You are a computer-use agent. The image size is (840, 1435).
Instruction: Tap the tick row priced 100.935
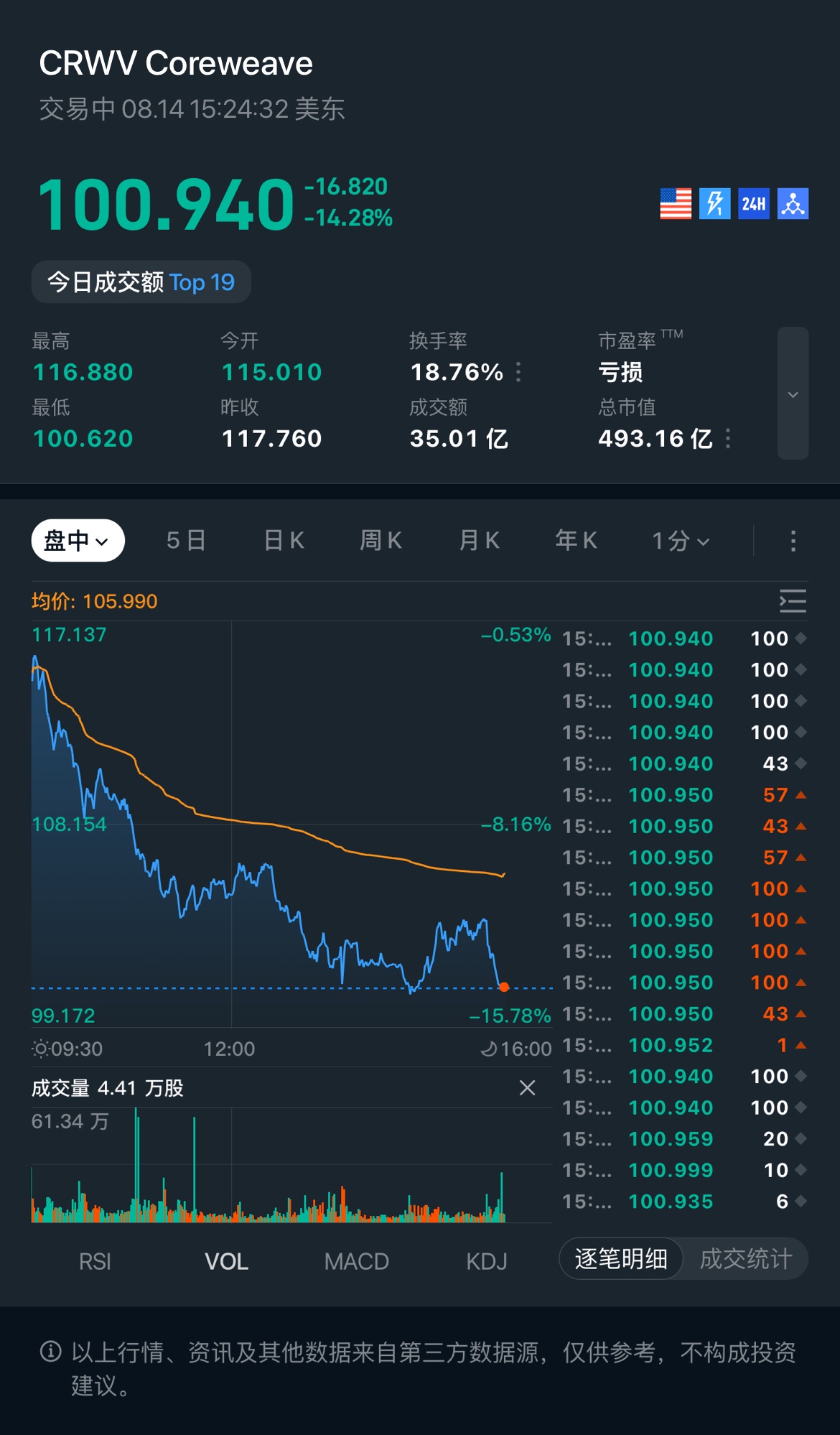pyautogui.click(x=684, y=1202)
